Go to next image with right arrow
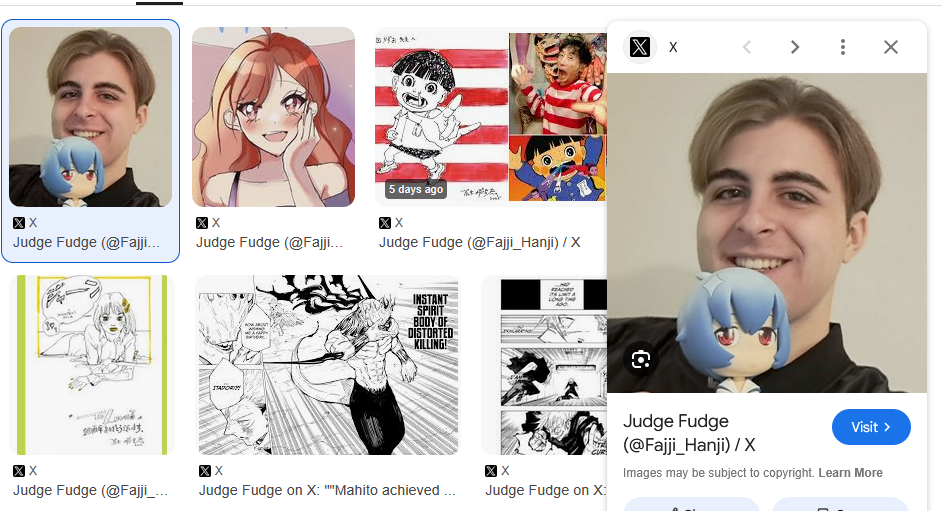942x511 pixels. pyautogui.click(x=795, y=47)
